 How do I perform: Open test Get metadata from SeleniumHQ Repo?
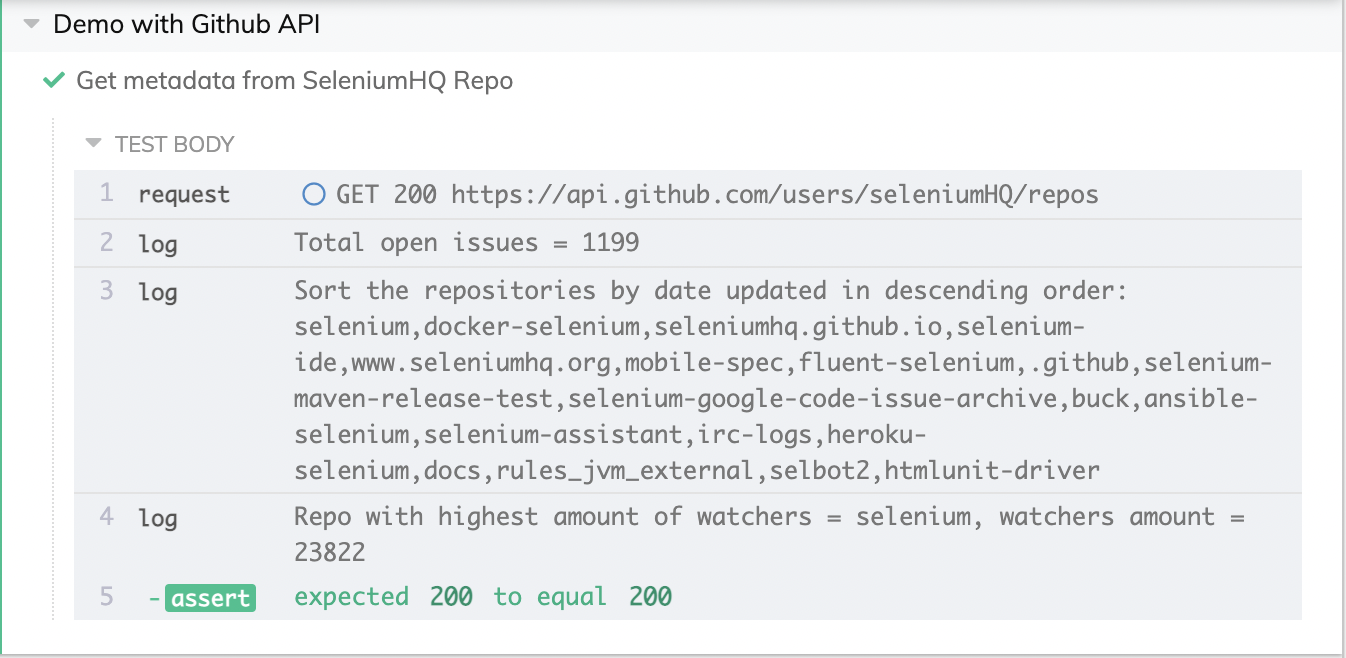[x=295, y=81]
